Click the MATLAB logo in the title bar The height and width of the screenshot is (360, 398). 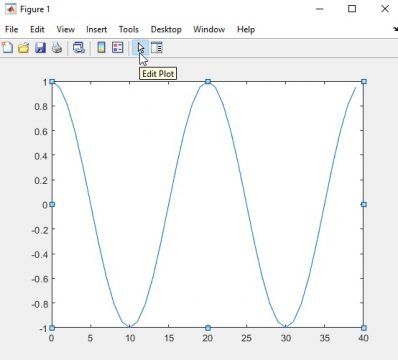click(10, 9)
